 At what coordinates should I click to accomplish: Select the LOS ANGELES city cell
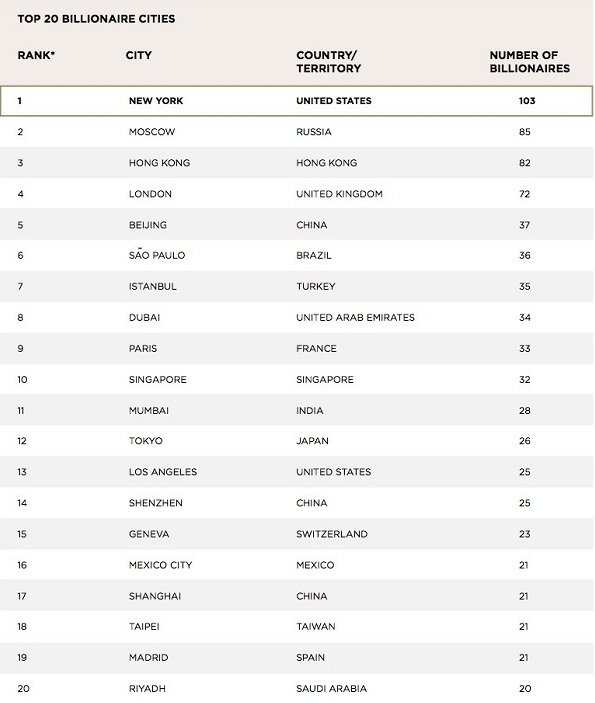pyautogui.click(x=163, y=472)
